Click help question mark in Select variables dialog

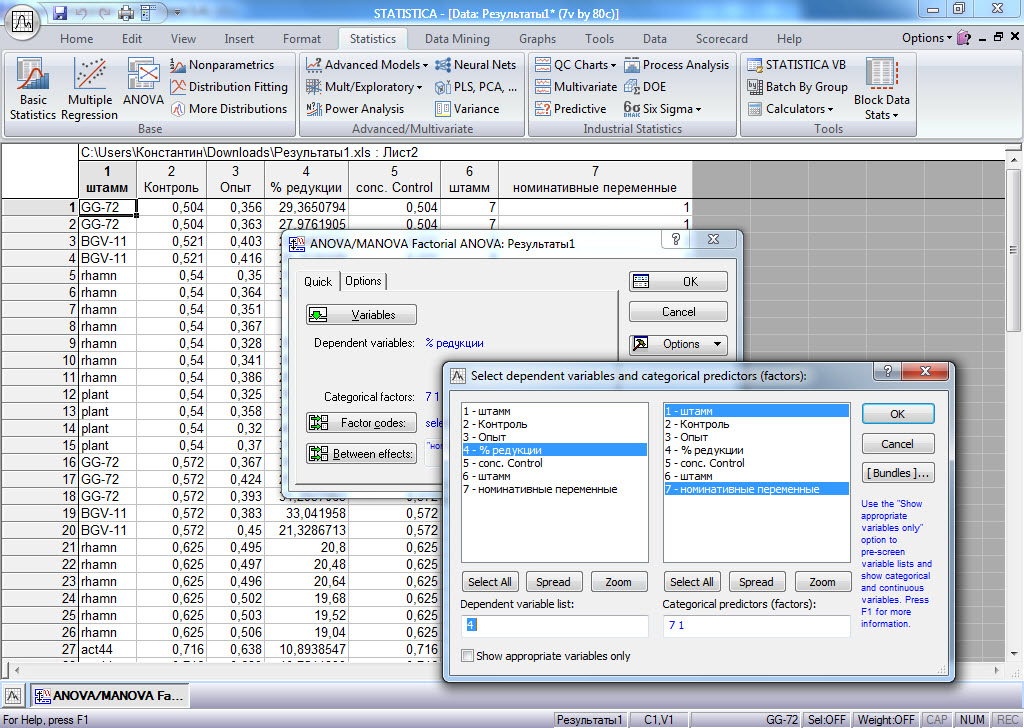click(x=887, y=372)
